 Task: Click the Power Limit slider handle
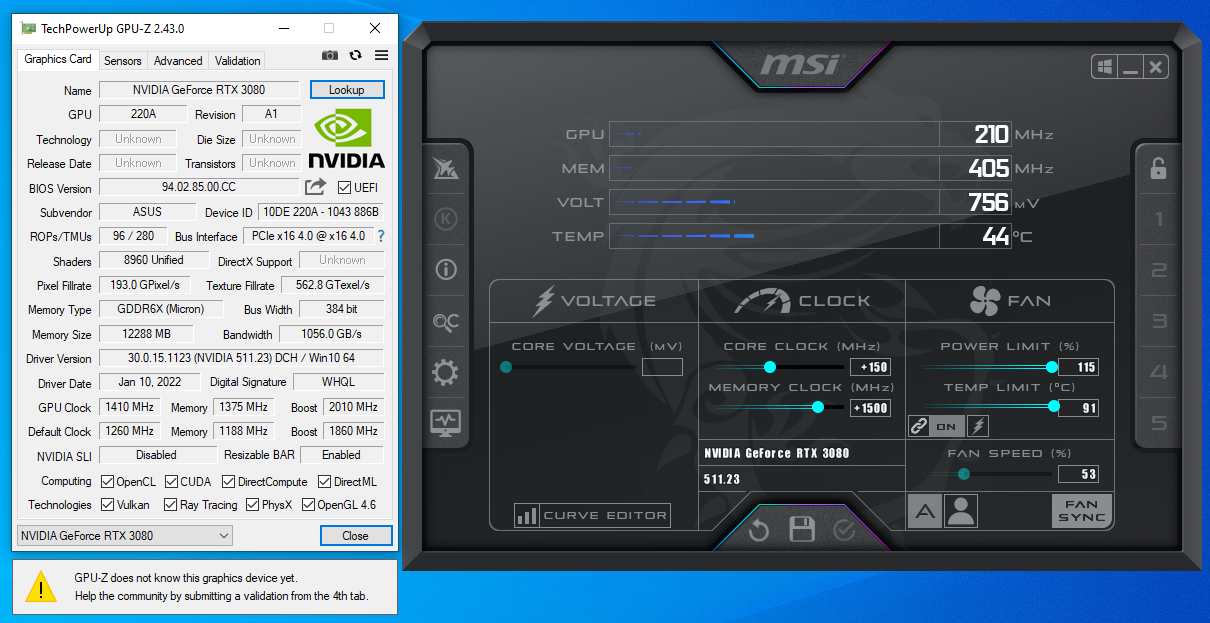[1052, 367]
